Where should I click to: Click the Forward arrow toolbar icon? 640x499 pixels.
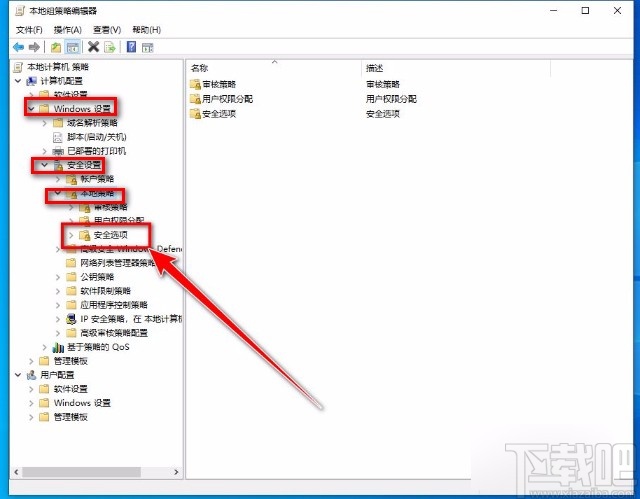pos(34,47)
